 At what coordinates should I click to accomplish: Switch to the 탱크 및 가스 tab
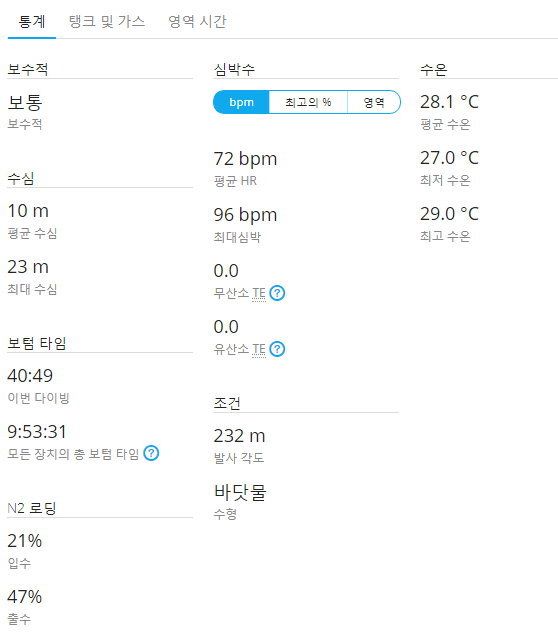(107, 21)
